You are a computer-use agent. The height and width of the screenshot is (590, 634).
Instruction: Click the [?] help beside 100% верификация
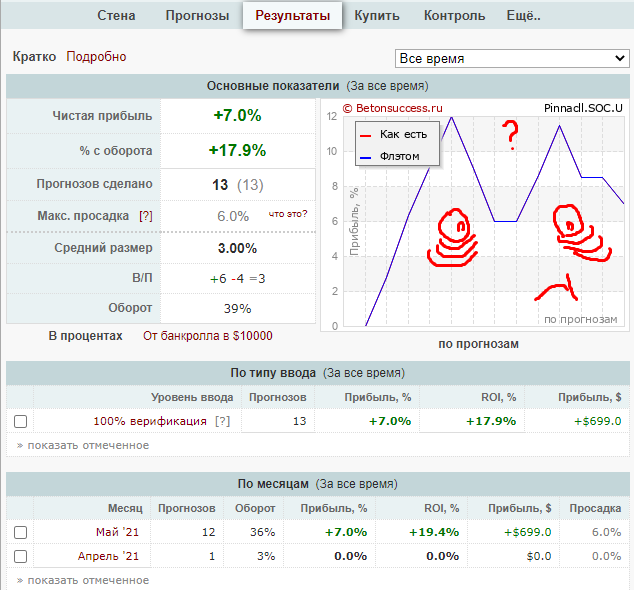222,421
